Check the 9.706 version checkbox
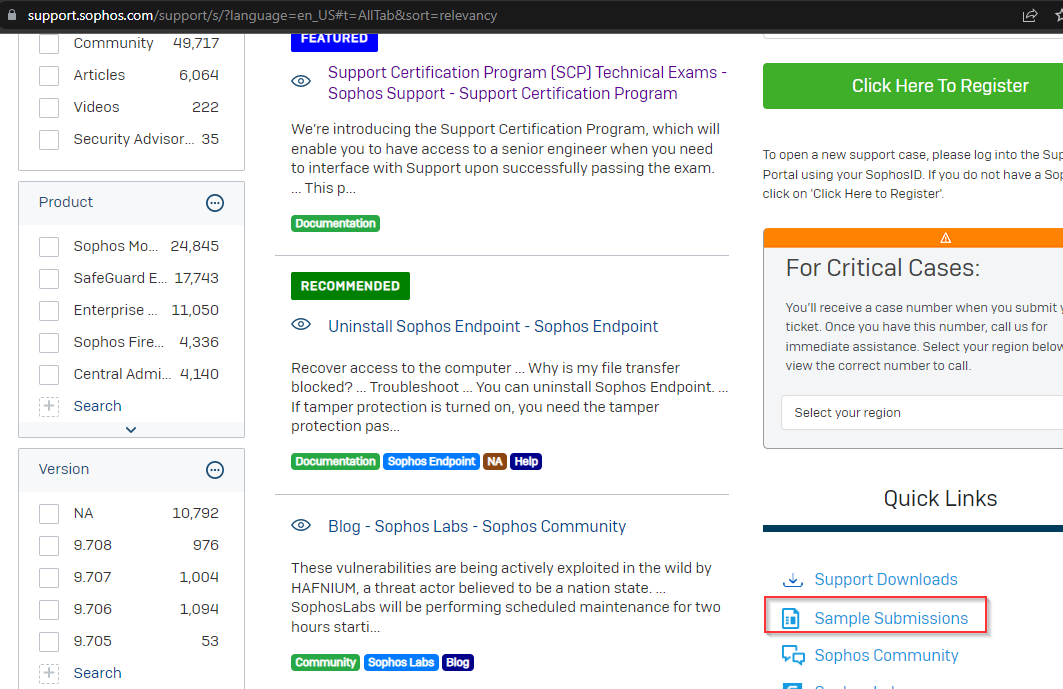Viewport: 1063px width, 689px height. (49, 610)
